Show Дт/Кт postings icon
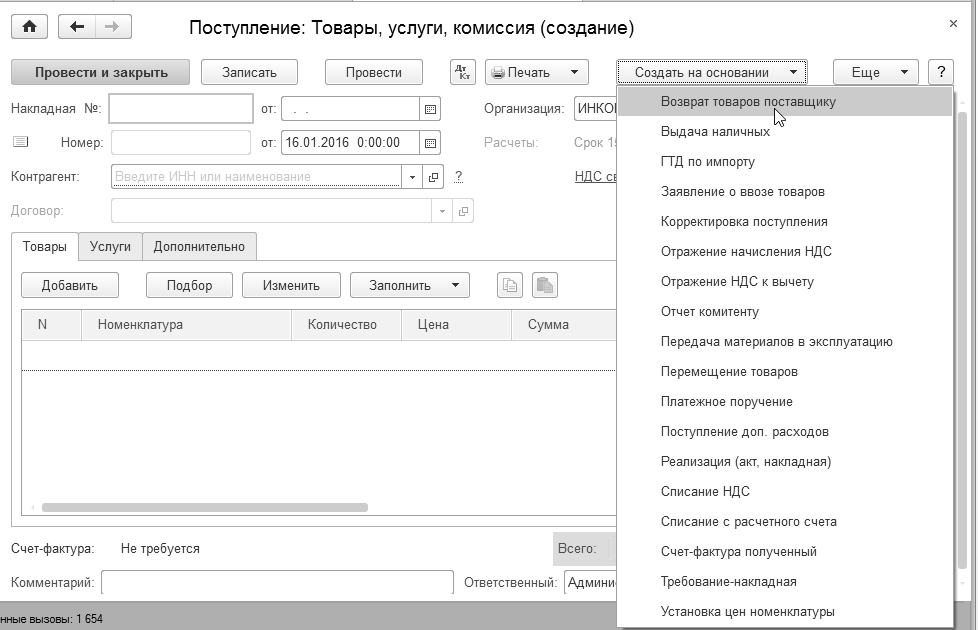978x630 pixels. (463, 72)
